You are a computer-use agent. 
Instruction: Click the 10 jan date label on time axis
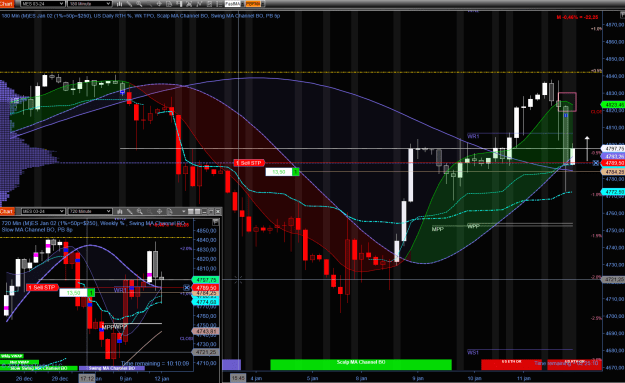tap(474, 378)
